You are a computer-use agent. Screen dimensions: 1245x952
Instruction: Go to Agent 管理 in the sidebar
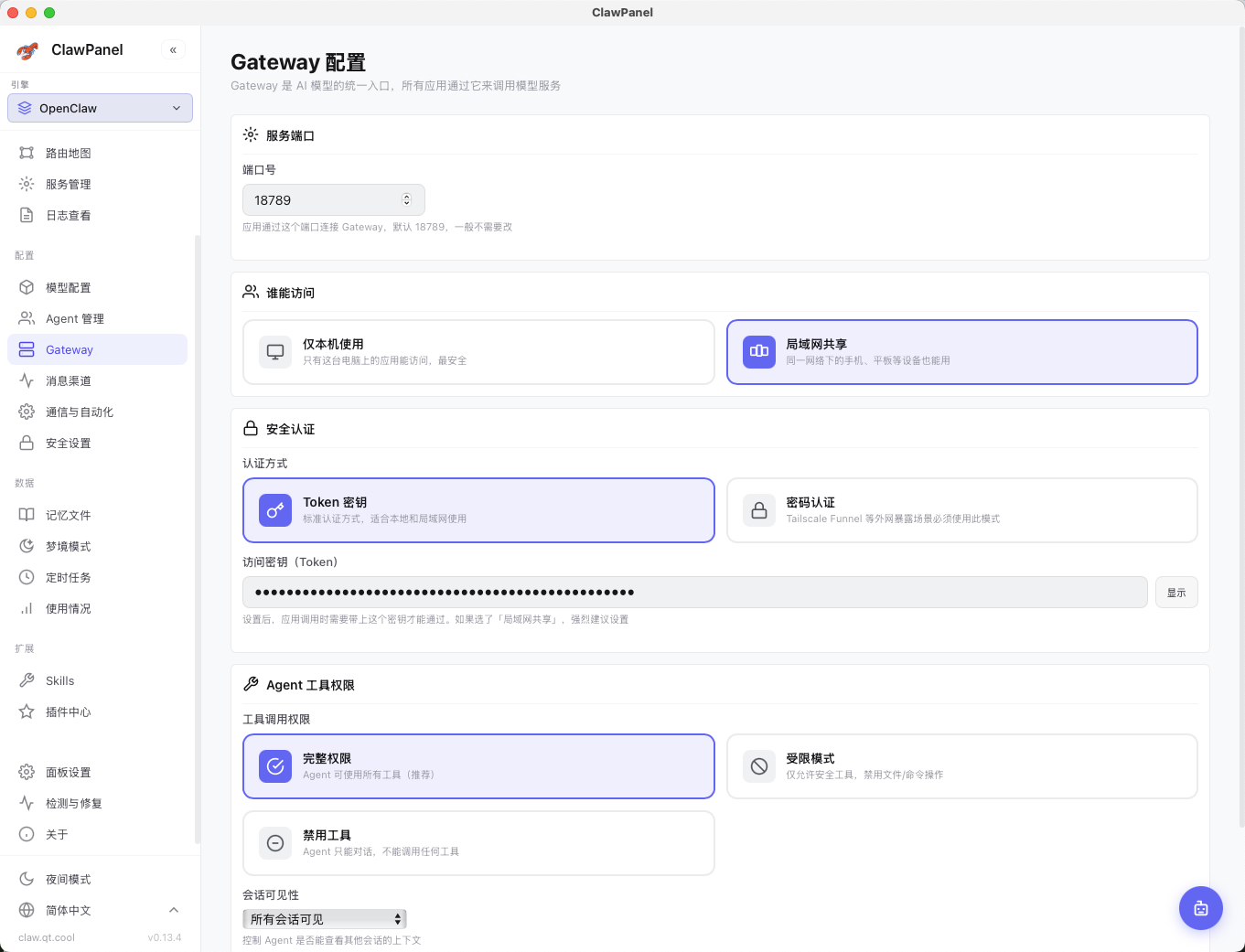pyautogui.click(x=75, y=318)
